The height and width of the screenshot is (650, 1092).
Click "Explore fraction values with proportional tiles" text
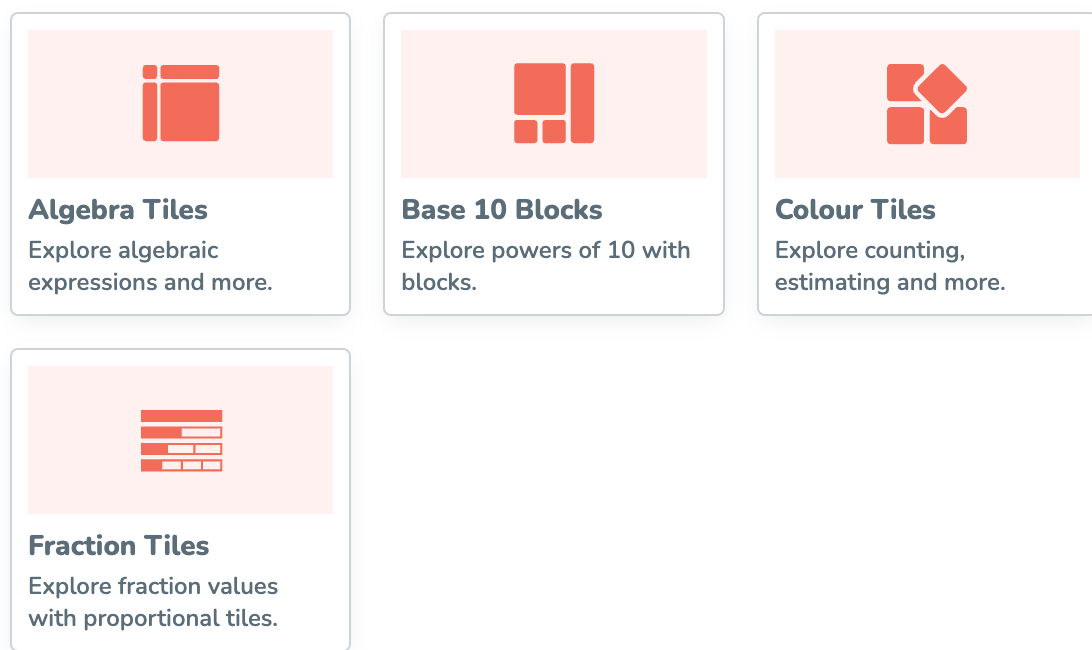pos(153,602)
